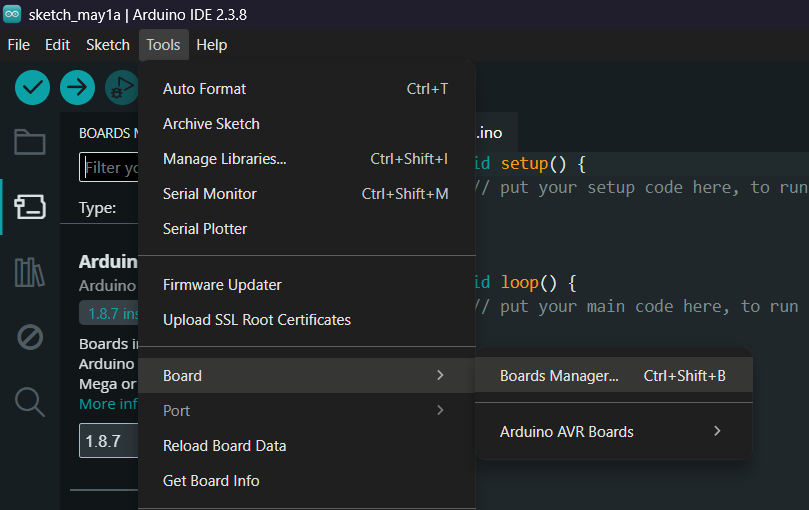Viewport: 809px width, 510px height.
Task: Follow the More info link
Action: pyautogui.click(x=108, y=404)
